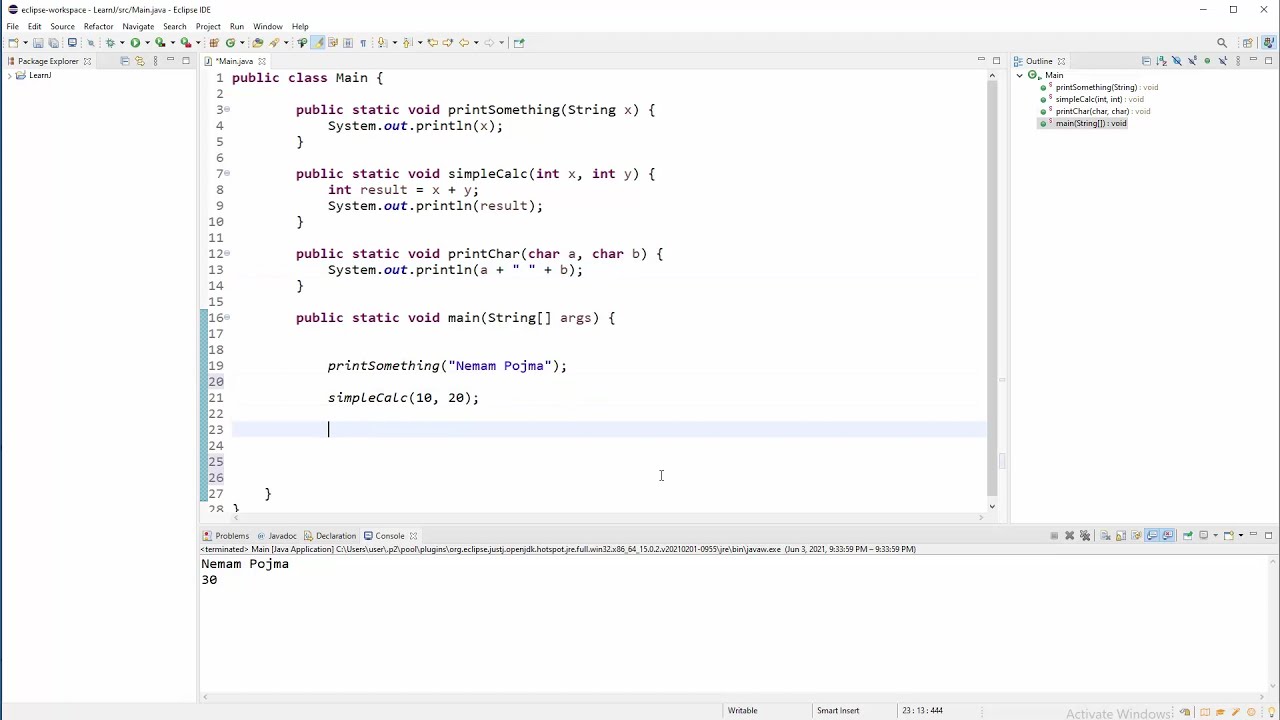The height and width of the screenshot is (720, 1280).
Task: Open the Outline View Menu
Action: tap(1238, 61)
